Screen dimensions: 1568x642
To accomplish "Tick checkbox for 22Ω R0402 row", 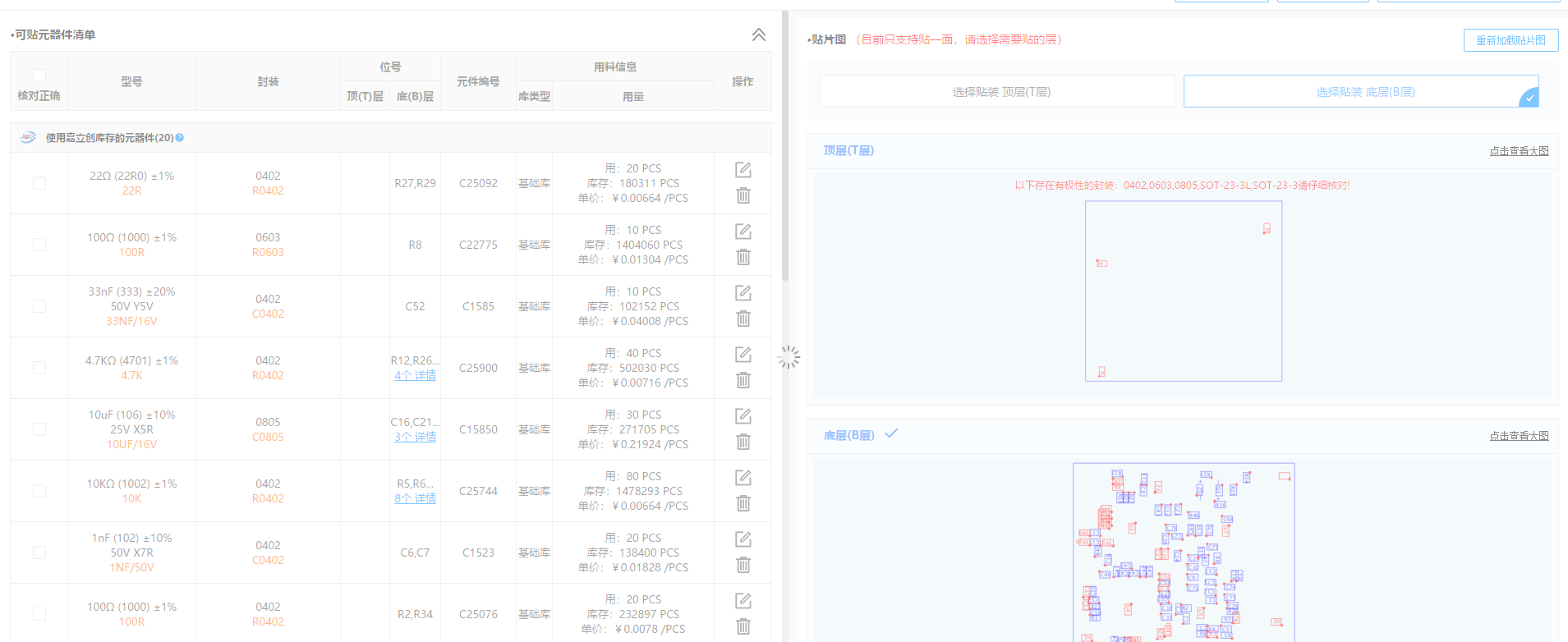I will pyautogui.click(x=39, y=183).
